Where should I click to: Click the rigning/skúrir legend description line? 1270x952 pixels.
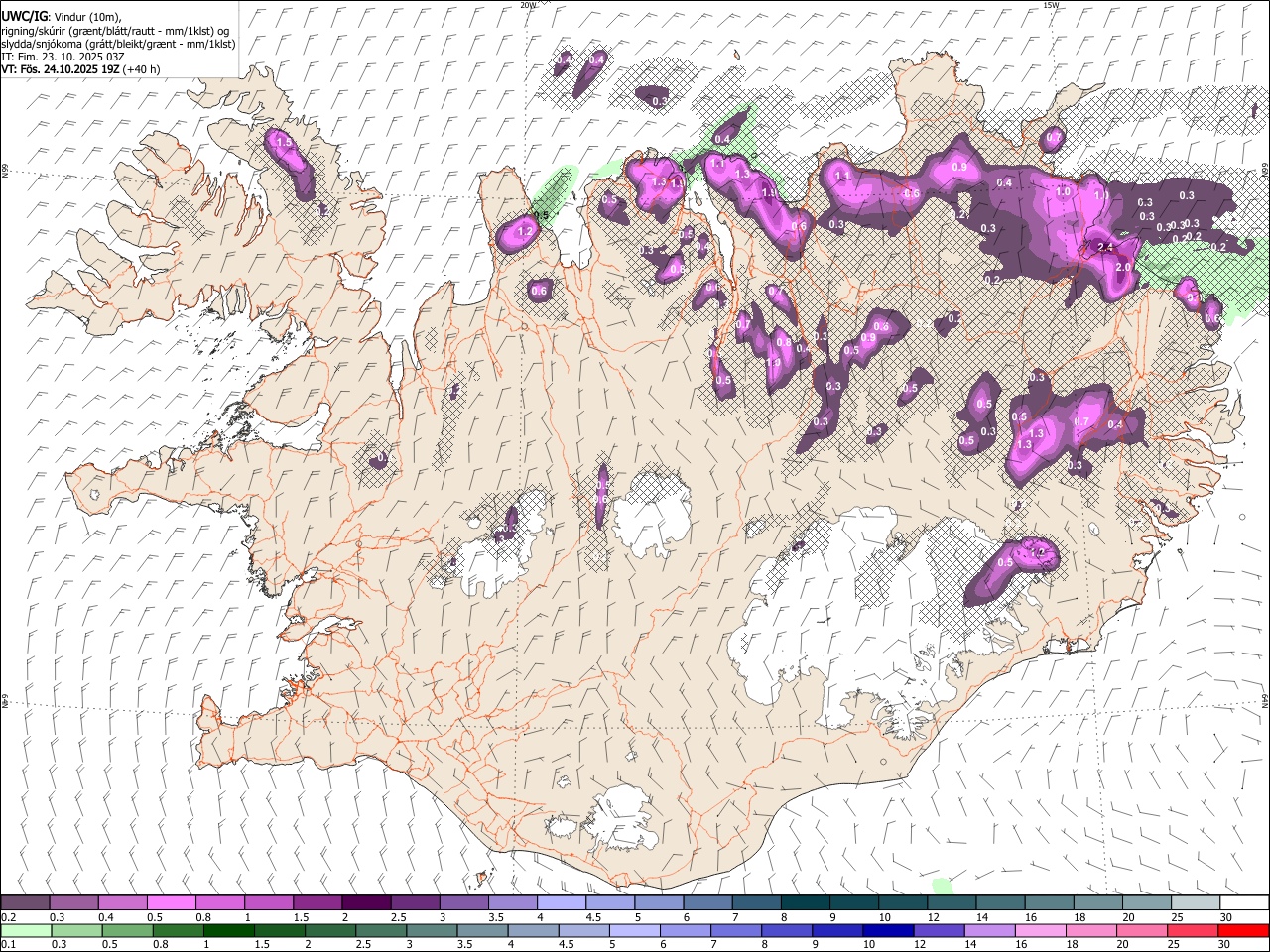(115, 31)
